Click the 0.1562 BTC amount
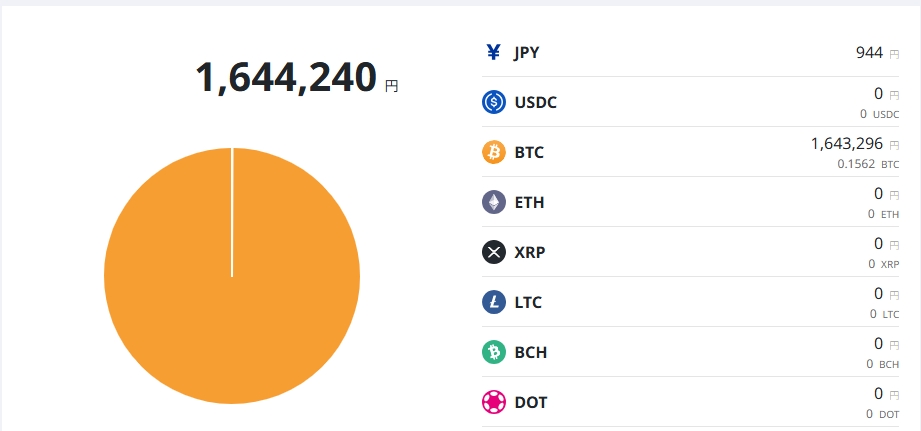The height and width of the screenshot is (431, 921). [859, 164]
